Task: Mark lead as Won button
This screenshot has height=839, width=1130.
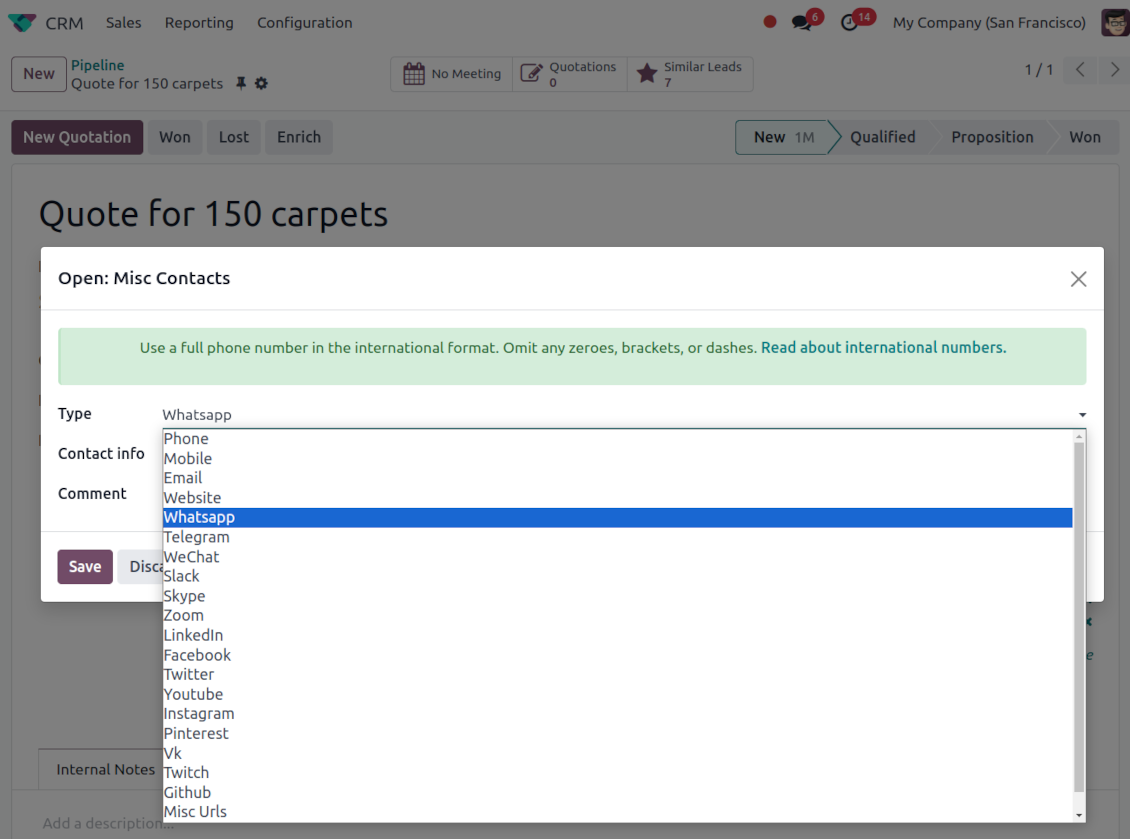Action: [x=175, y=137]
